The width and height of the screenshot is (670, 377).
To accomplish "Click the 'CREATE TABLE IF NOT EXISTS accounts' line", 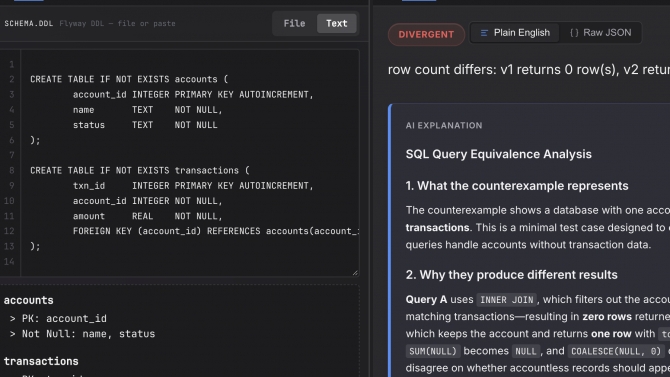I will coord(129,80).
